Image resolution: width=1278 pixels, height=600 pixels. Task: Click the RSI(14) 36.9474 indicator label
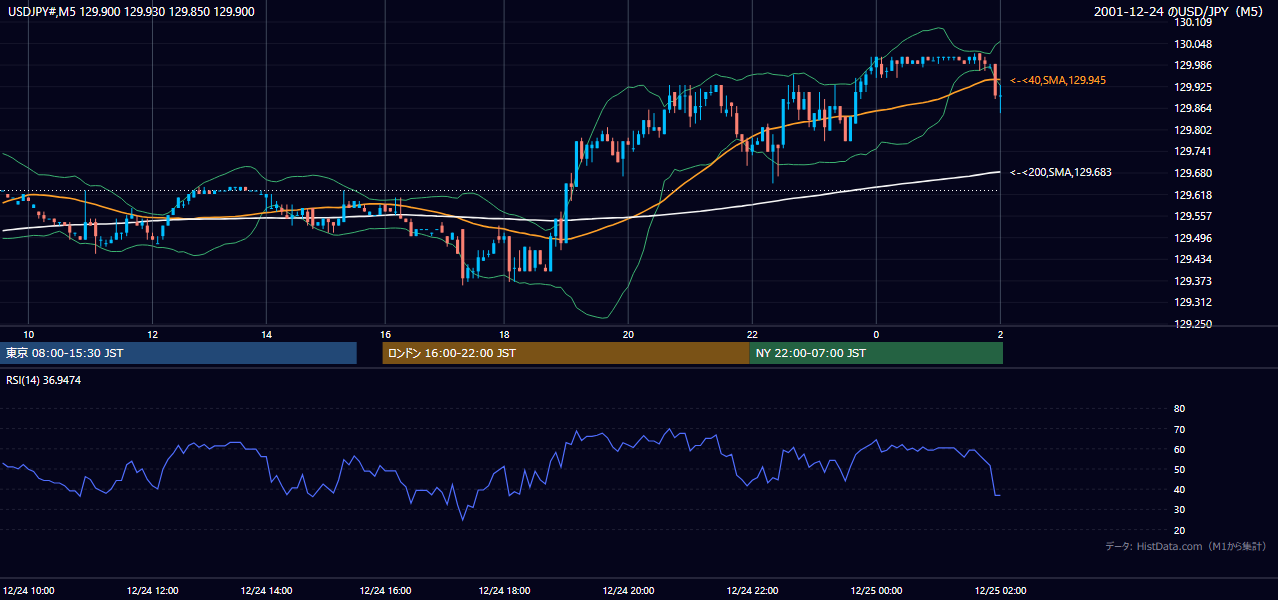(43, 380)
